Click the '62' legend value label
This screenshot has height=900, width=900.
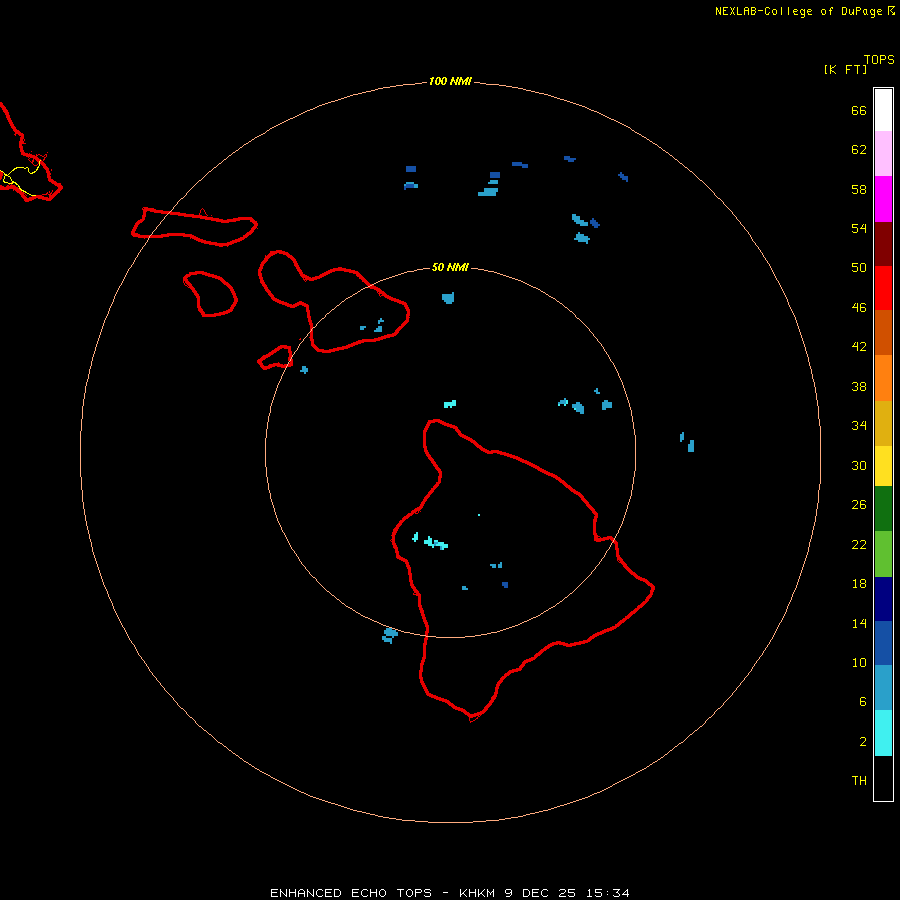point(859,150)
